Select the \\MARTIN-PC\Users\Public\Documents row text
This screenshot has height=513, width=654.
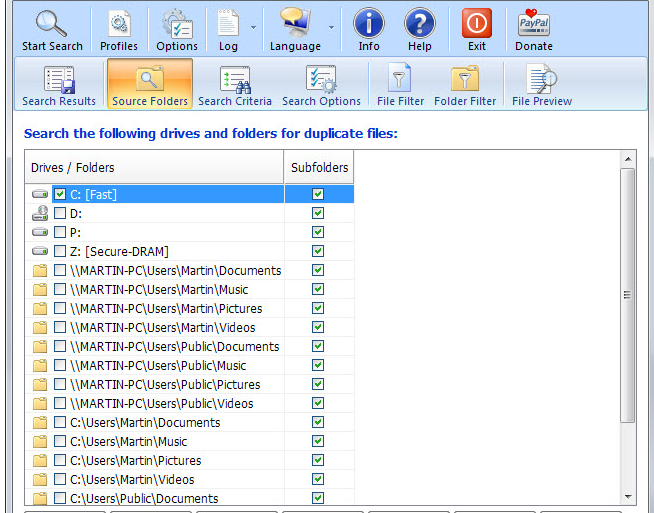[x=174, y=346]
